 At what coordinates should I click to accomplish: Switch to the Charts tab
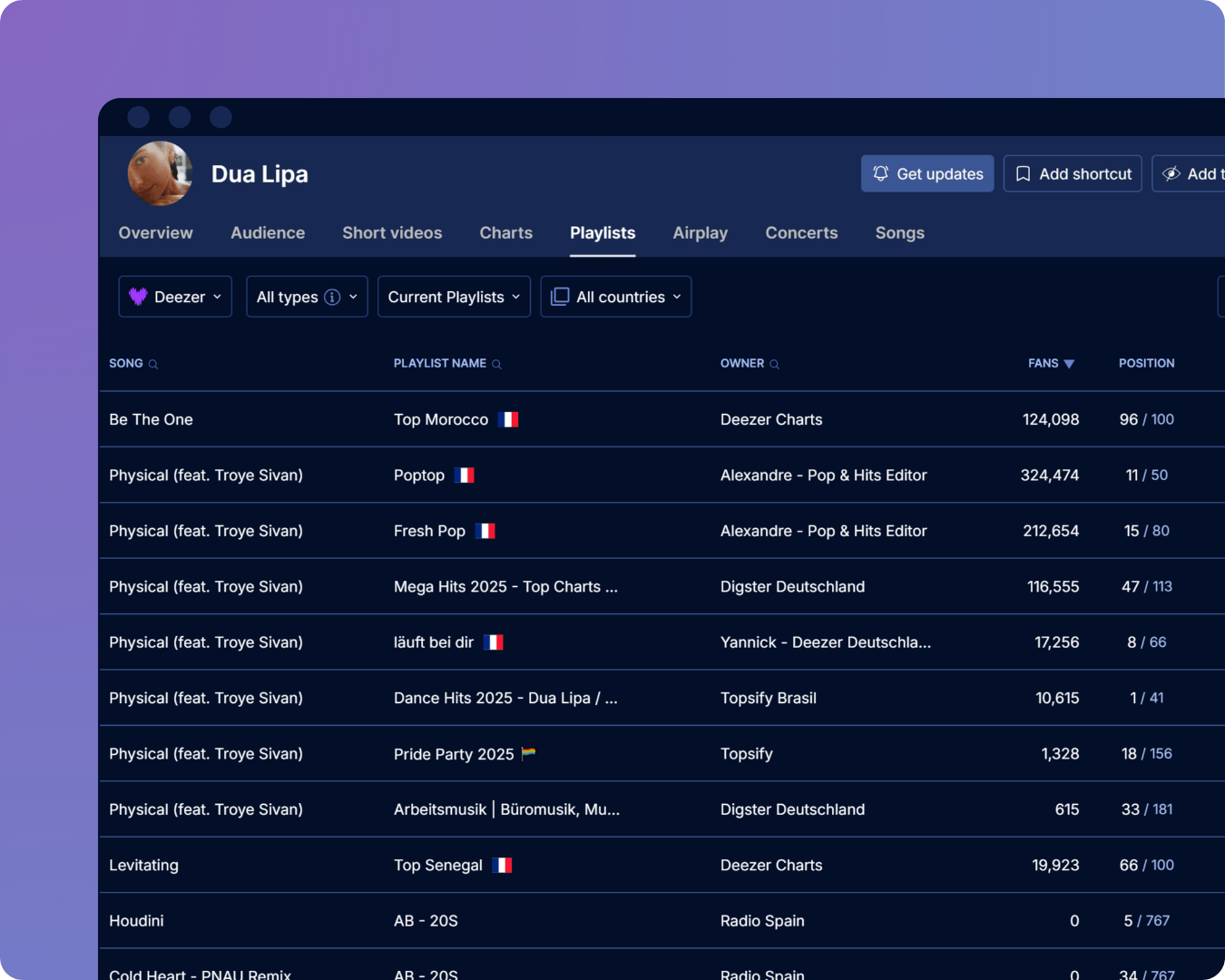pyautogui.click(x=505, y=232)
